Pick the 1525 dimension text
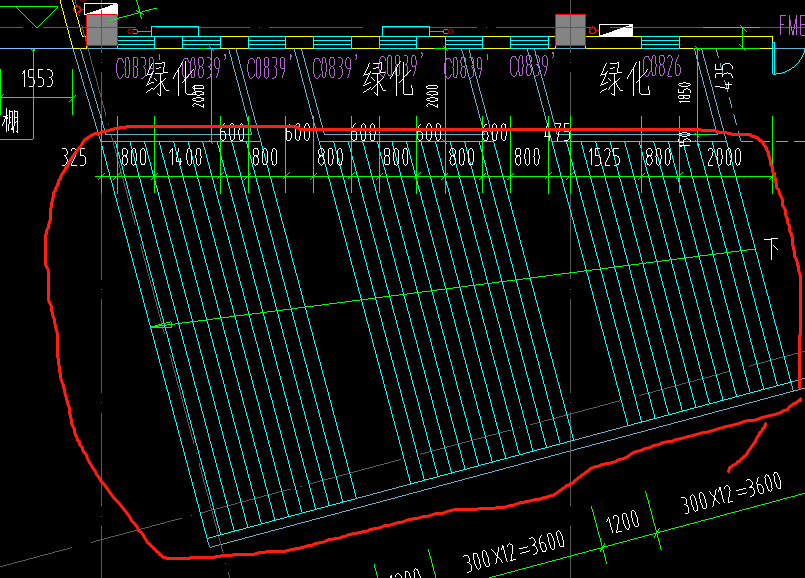The width and height of the screenshot is (805, 578). (x=606, y=157)
